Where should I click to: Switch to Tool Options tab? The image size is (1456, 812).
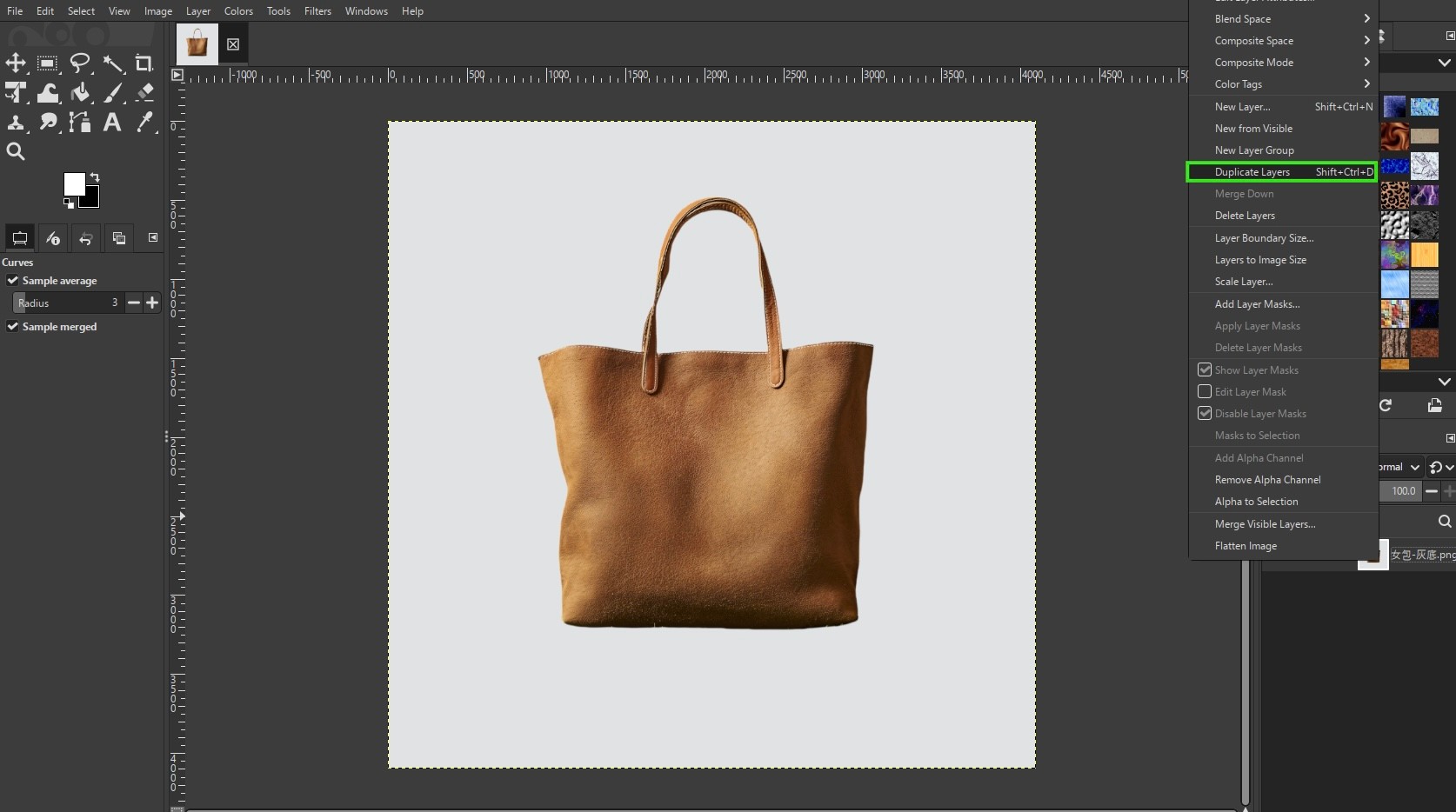[19, 237]
